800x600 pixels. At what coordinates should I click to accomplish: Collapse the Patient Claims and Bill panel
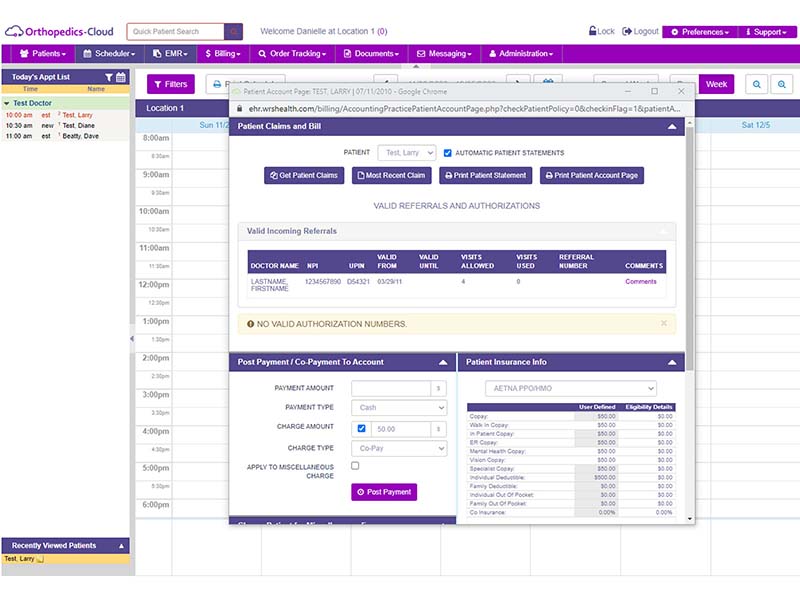click(672, 127)
